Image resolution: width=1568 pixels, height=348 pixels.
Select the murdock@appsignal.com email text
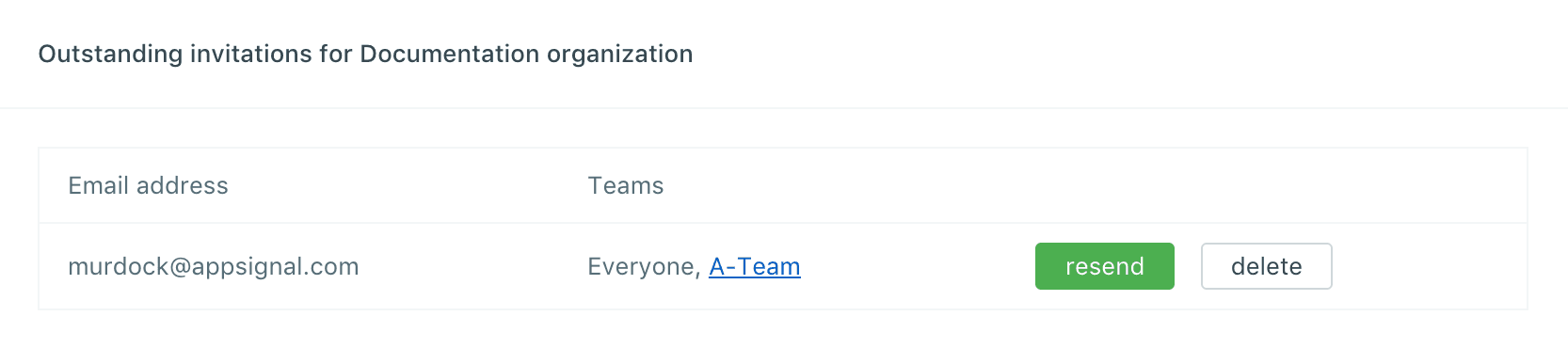point(214,267)
